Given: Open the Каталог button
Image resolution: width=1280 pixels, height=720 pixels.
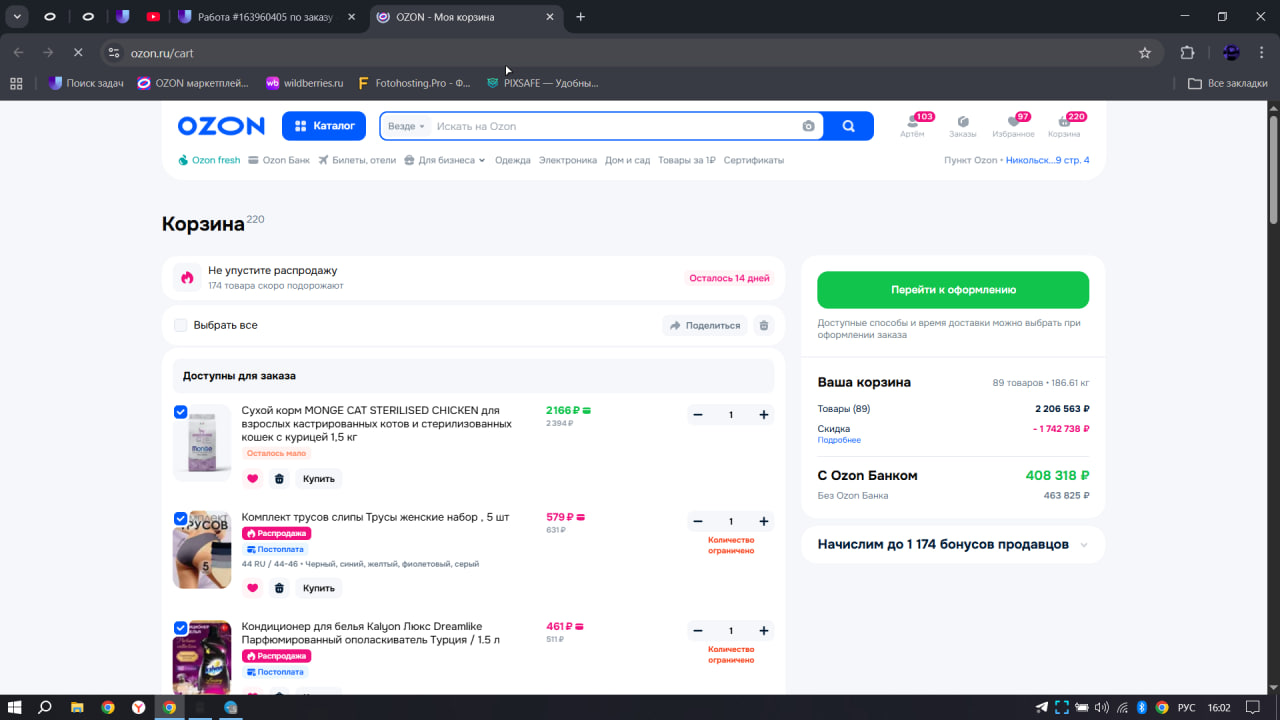Looking at the screenshot, I should coord(324,126).
